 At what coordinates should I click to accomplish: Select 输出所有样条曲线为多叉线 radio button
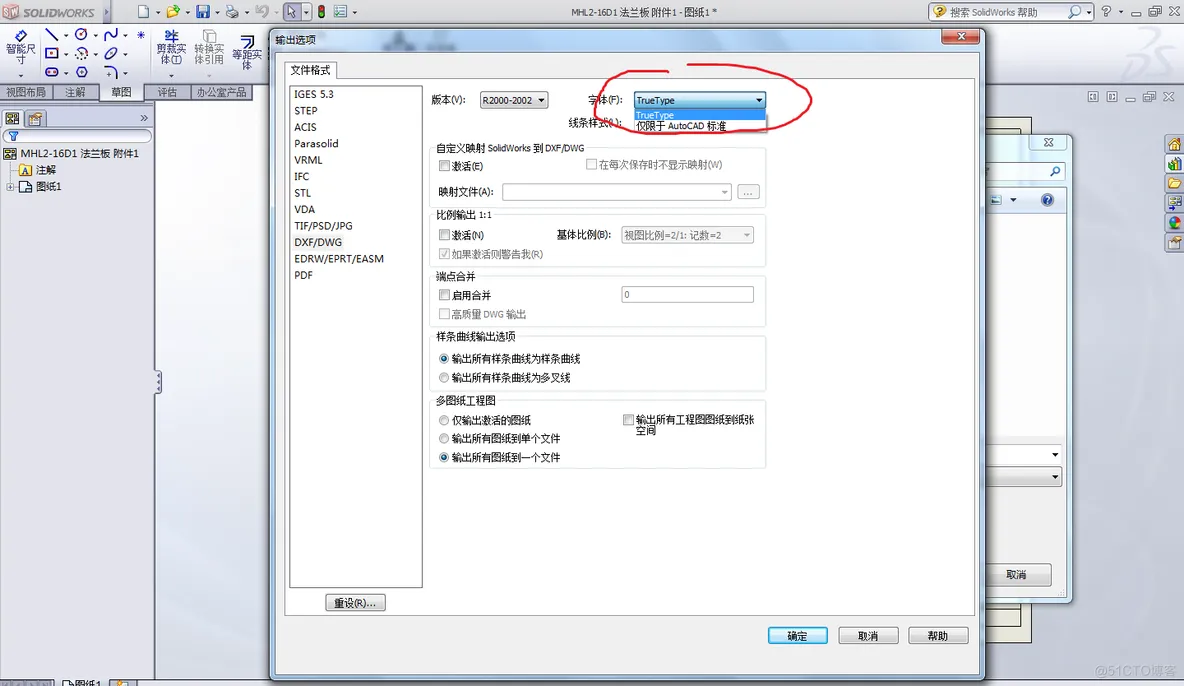click(444, 378)
